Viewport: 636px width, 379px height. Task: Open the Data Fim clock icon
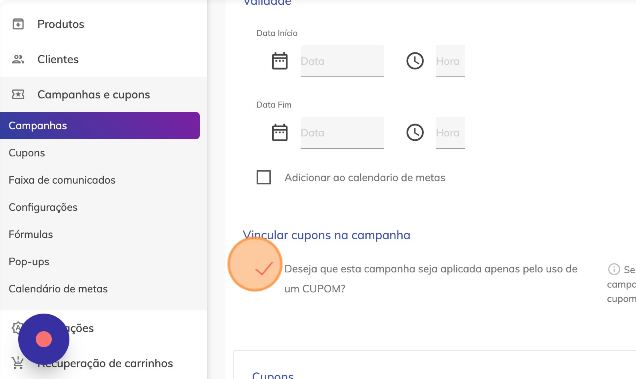[x=415, y=133]
